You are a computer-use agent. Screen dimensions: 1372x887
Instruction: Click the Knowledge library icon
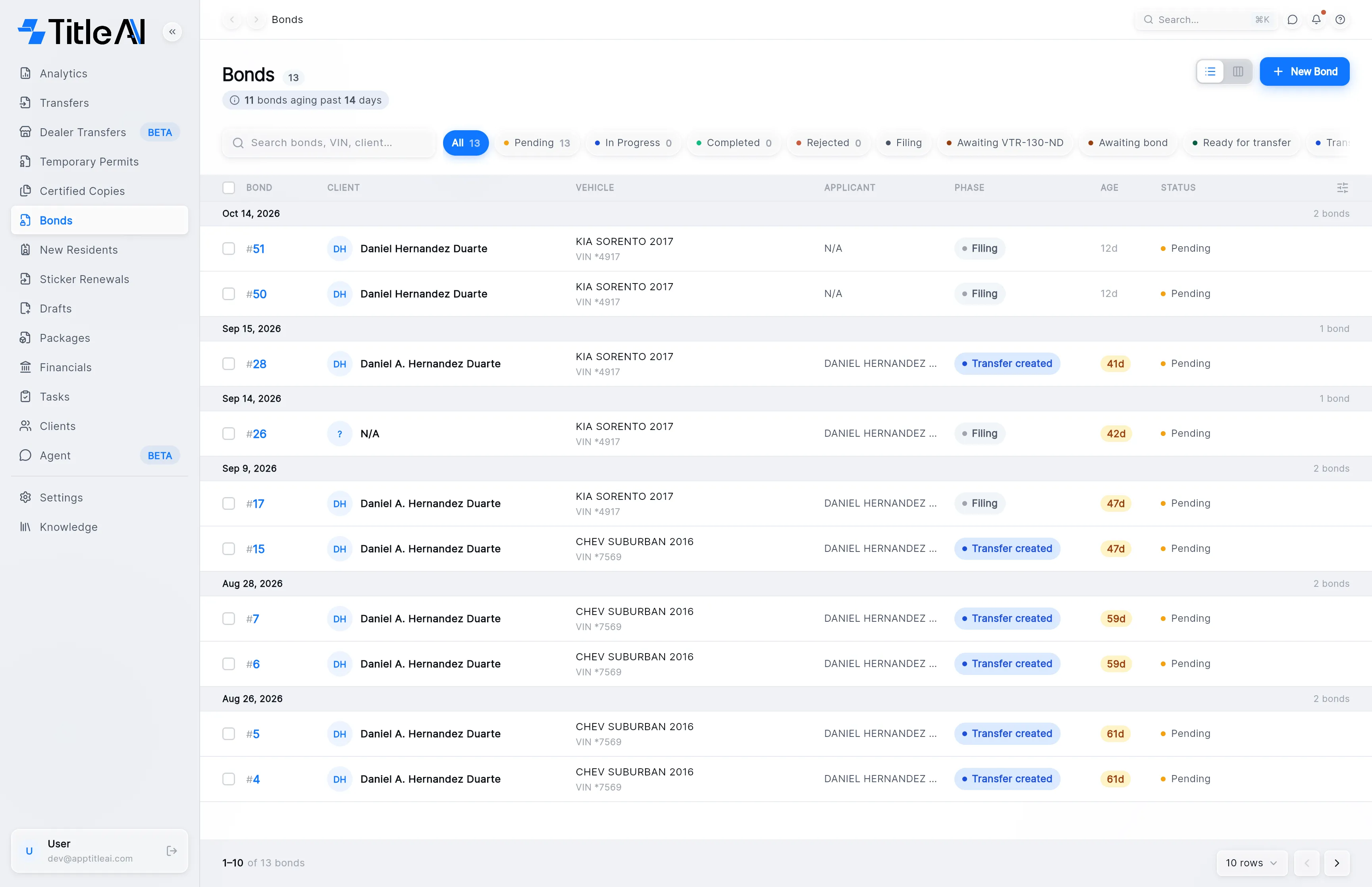(25, 526)
